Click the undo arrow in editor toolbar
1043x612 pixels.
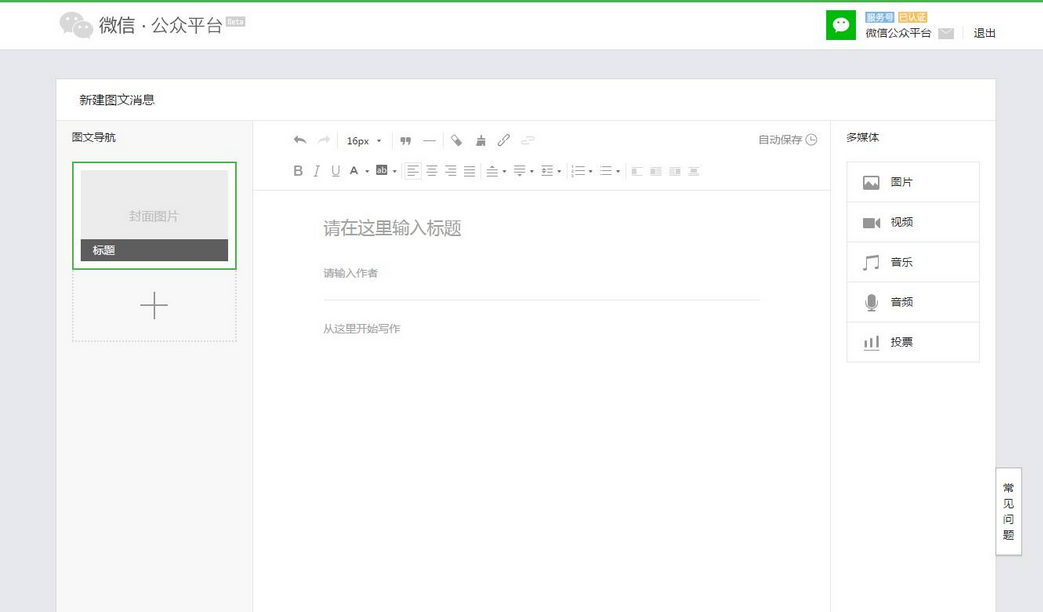[300, 141]
